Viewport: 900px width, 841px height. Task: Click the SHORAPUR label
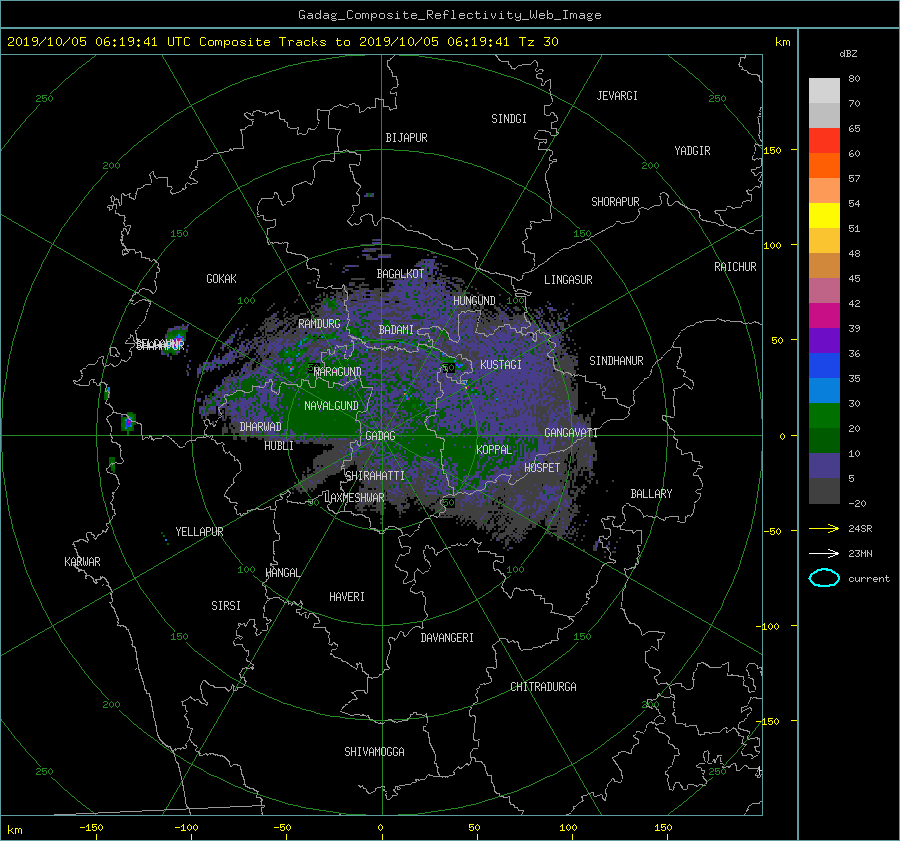pyautogui.click(x=615, y=202)
